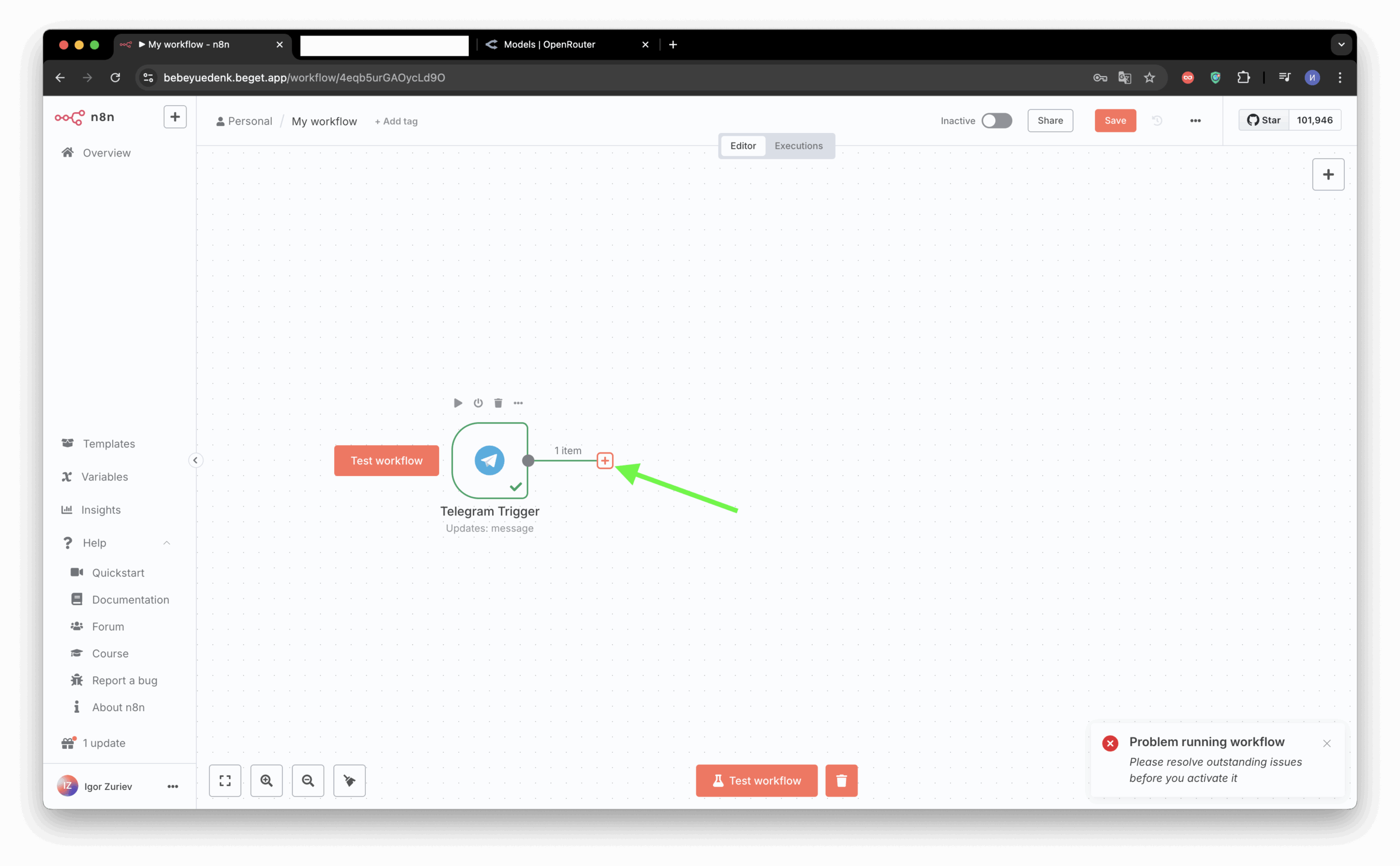This screenshot has height=866, width=1400.
Task: Click the deactivate node power icon
Action: [x=478, y=403]
